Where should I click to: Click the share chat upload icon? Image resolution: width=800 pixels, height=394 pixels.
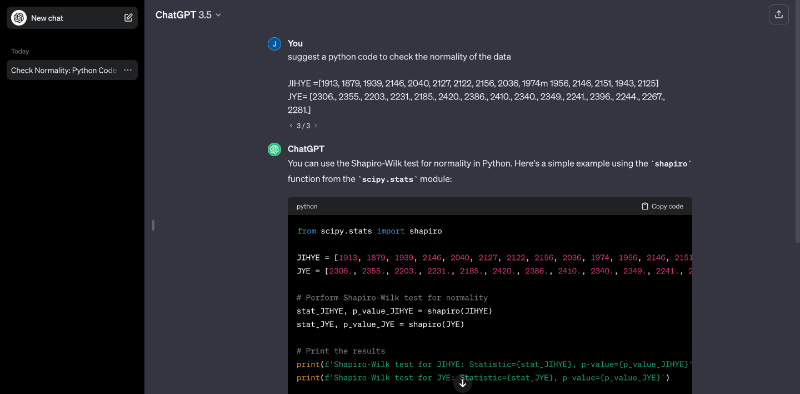[779, 15]
